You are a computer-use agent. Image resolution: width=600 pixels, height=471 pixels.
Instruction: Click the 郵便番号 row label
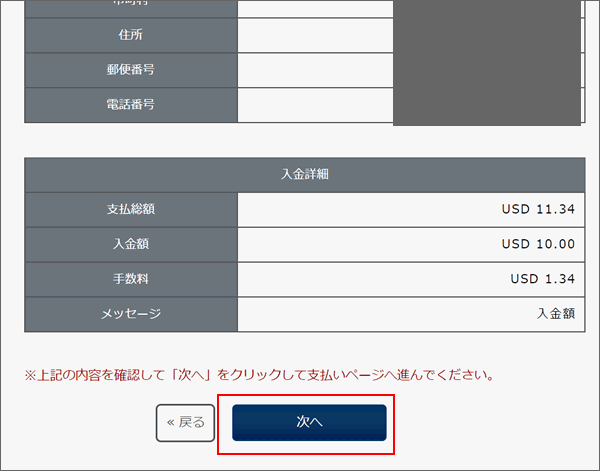point(131,70)
